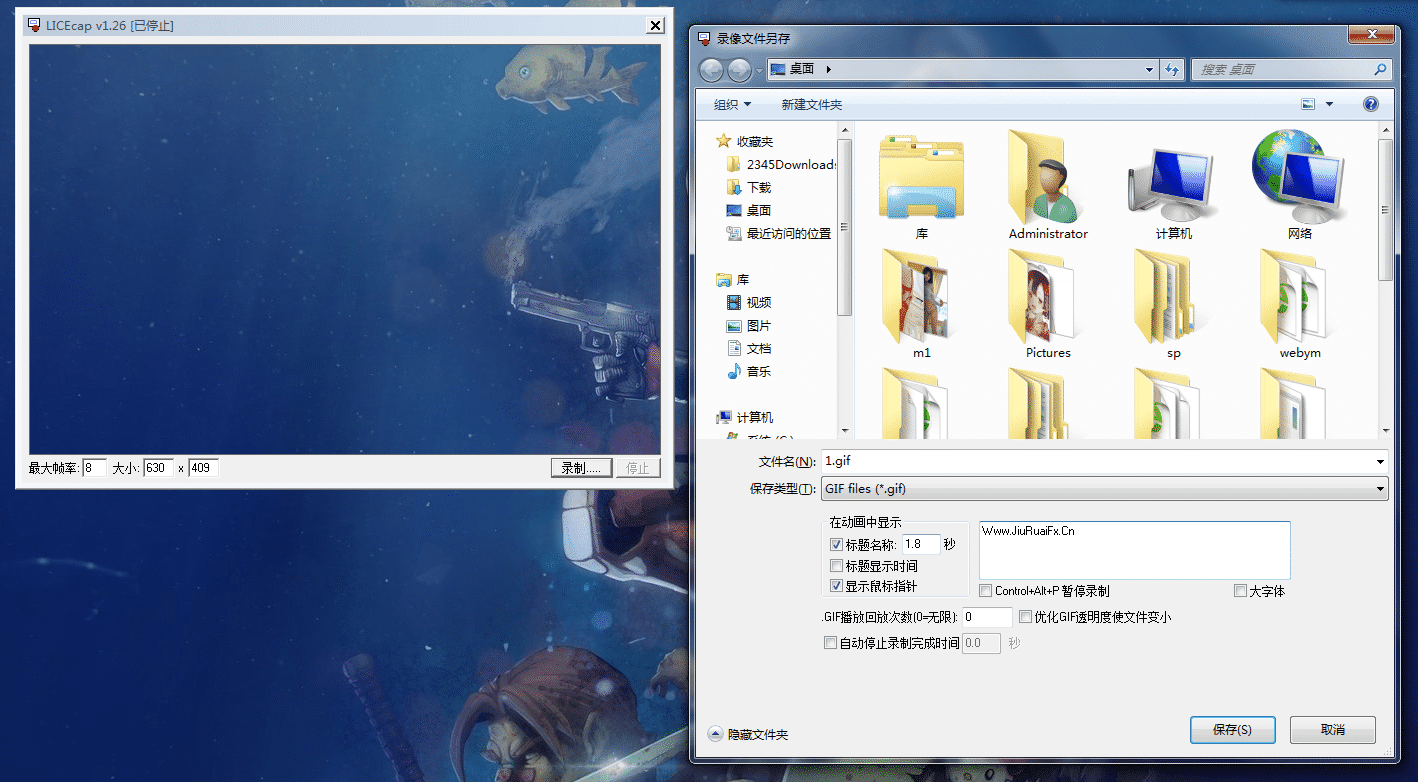Viewport: 1418px width, 782px height.
Task: Click the 停止 button in LICEcap
Action: pyautogui.click(x=638, y=468)
